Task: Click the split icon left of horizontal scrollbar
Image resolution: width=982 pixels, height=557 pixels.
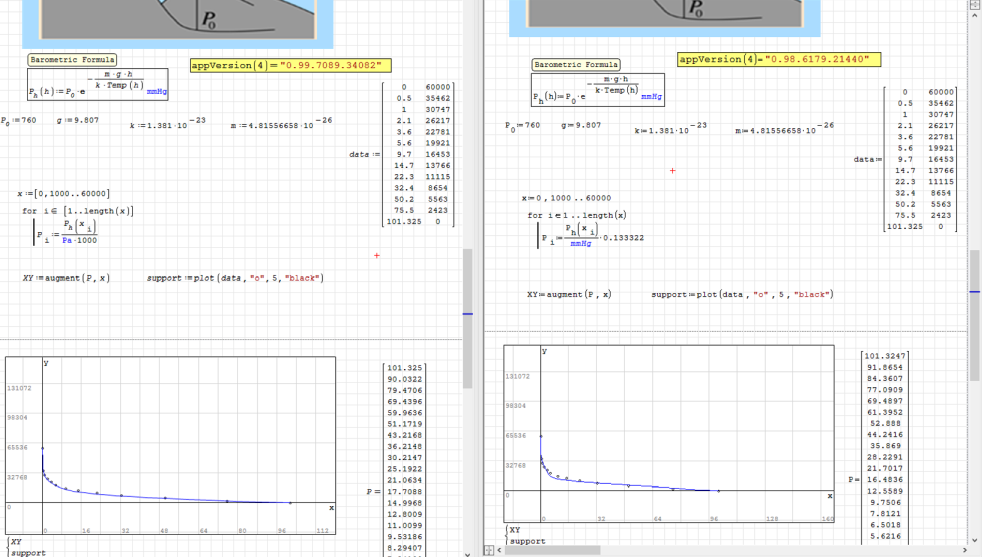Action: pos(489,550)
